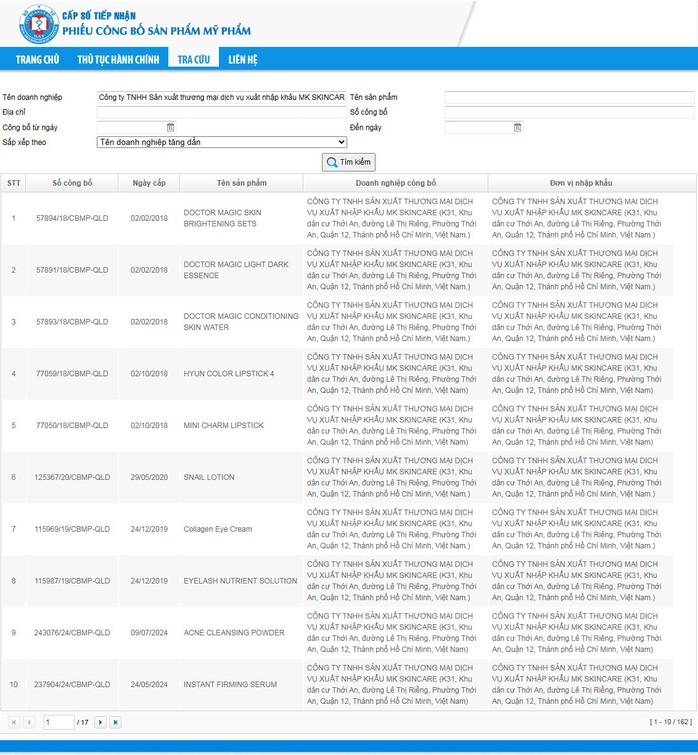Go to the next results page
Image resolution: width=698 pixels, height=755 pixels.
[100, 722]
